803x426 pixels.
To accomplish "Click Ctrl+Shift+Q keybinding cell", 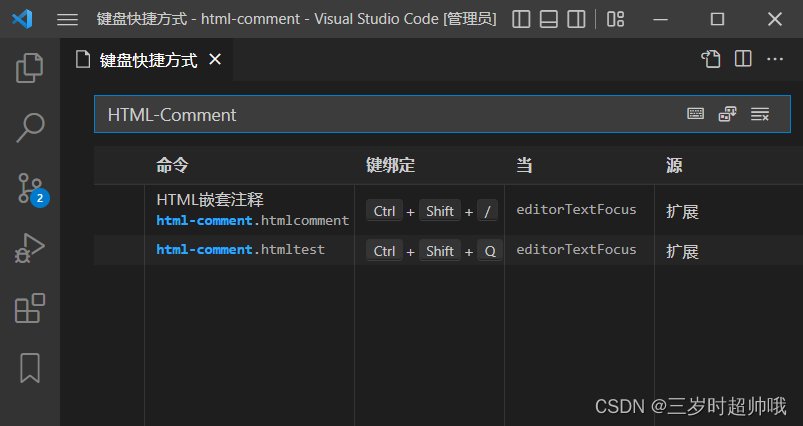I will 434,250.
